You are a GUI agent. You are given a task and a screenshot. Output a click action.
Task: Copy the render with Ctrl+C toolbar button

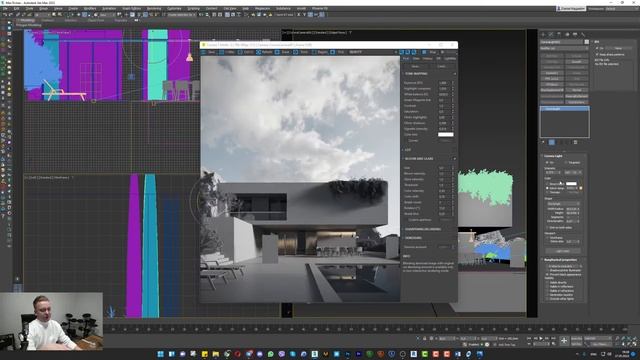(247, 52)
